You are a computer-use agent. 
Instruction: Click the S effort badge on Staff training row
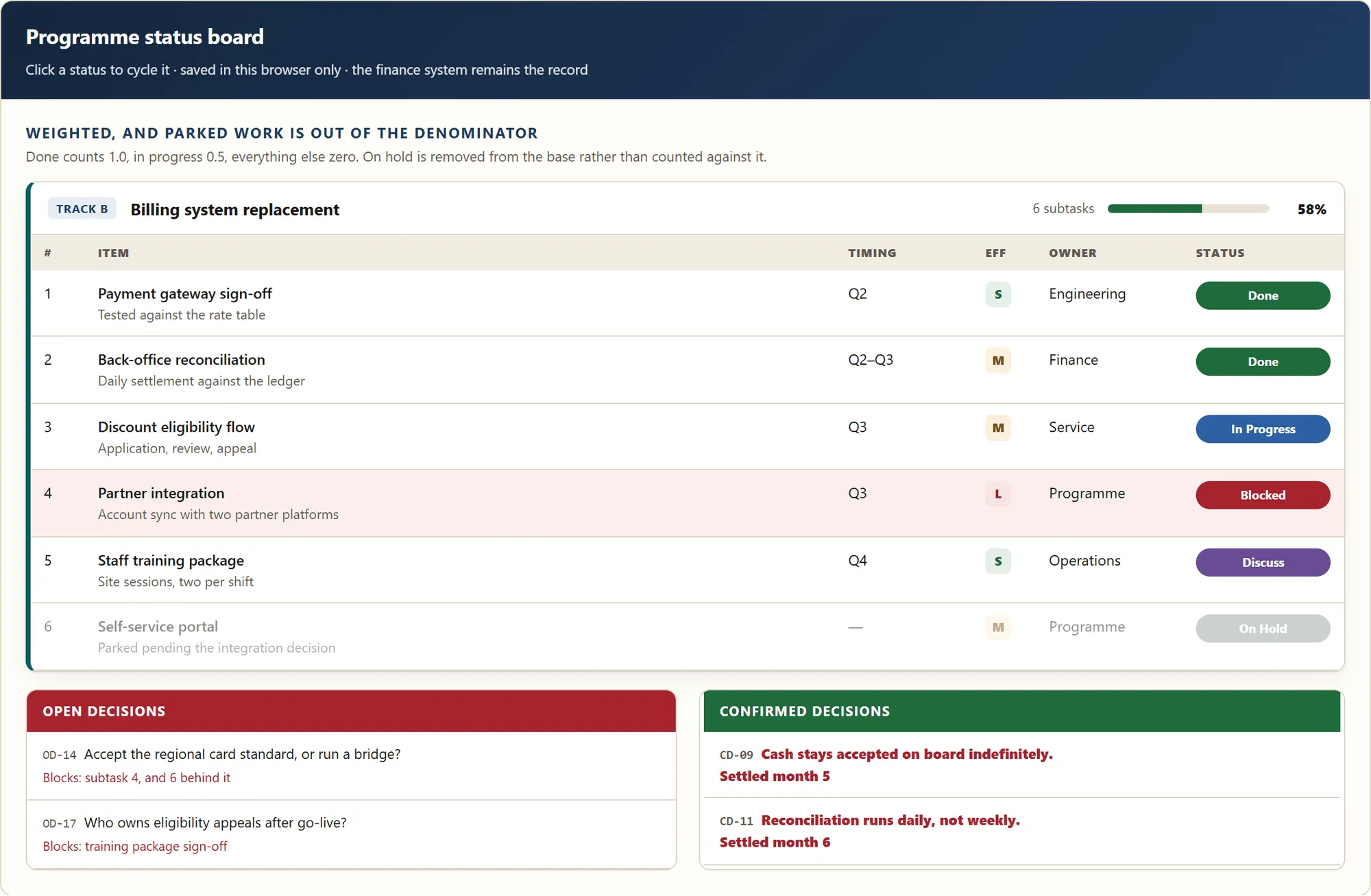998,561
